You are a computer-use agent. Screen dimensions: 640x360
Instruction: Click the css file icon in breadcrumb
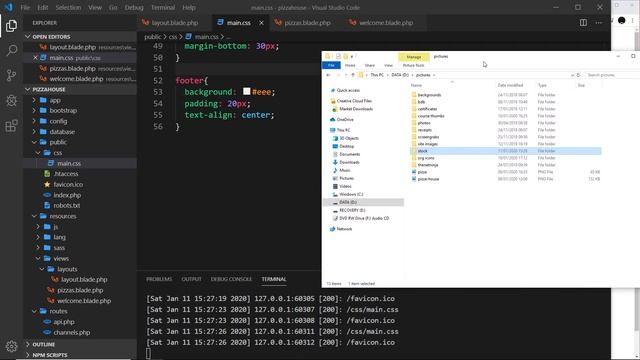coord(189,37)
